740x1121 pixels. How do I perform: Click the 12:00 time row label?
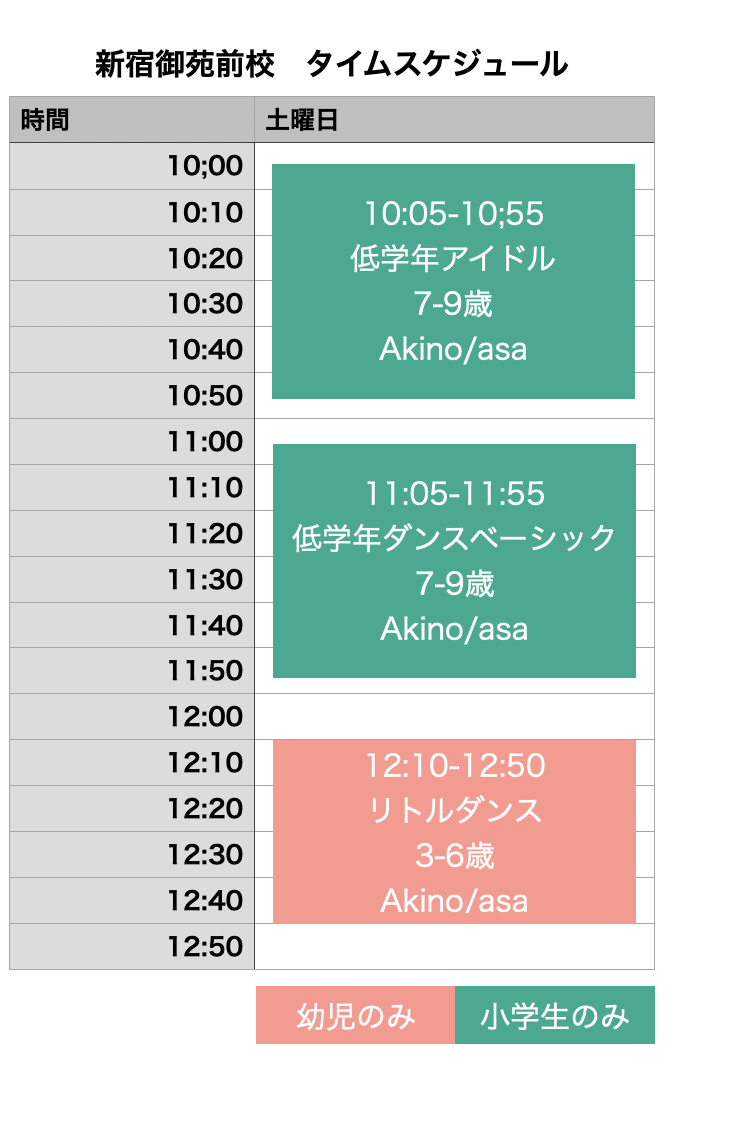(x=132, y=717)
